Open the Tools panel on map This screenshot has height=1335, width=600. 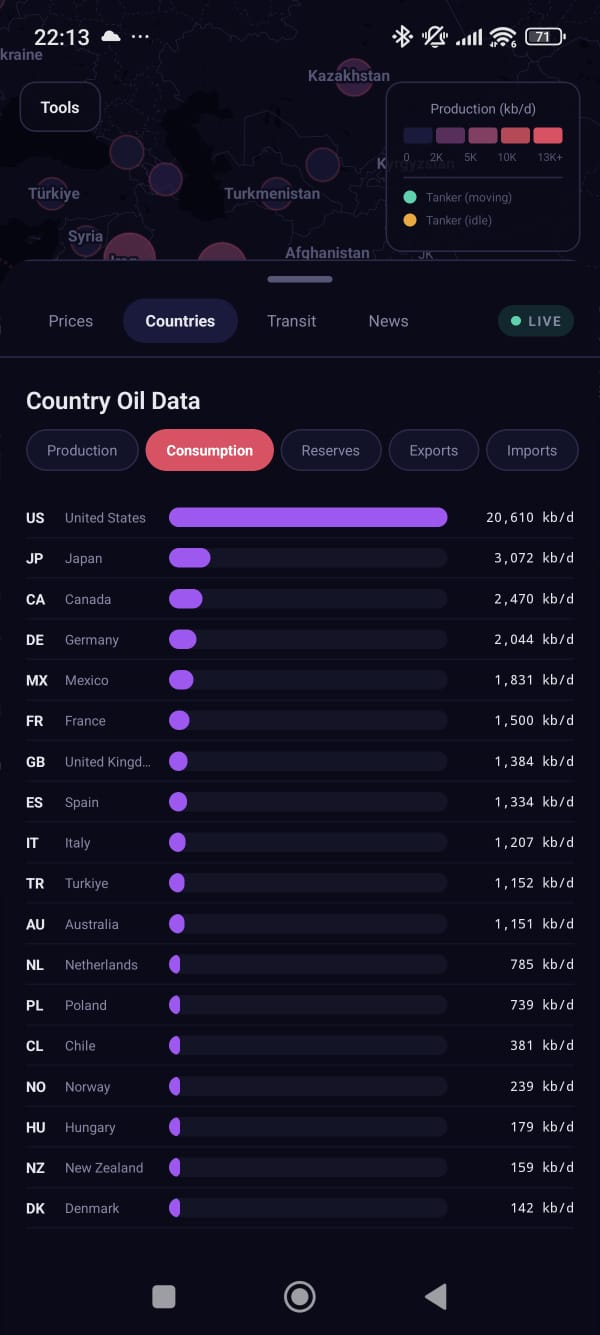point(60,108)
